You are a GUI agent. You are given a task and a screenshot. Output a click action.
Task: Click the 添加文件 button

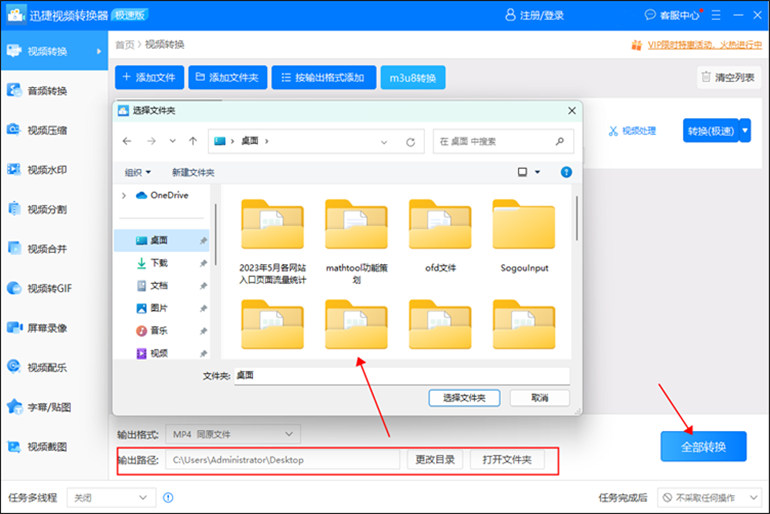pyautogui.click(x=149, y=78)
